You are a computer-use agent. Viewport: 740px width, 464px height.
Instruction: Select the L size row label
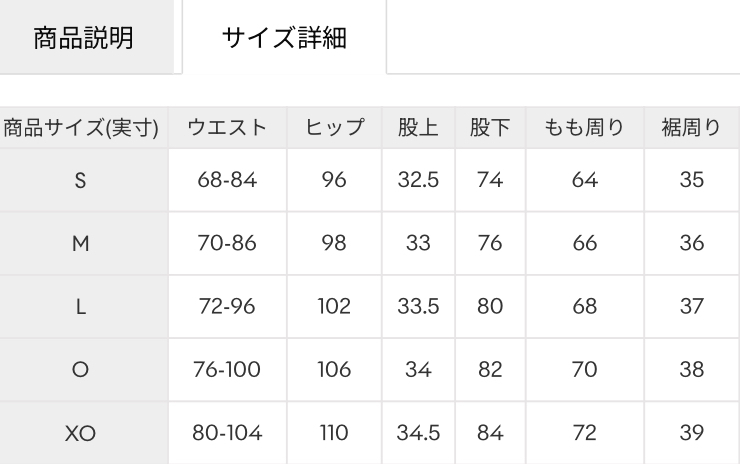click(81, 307)
